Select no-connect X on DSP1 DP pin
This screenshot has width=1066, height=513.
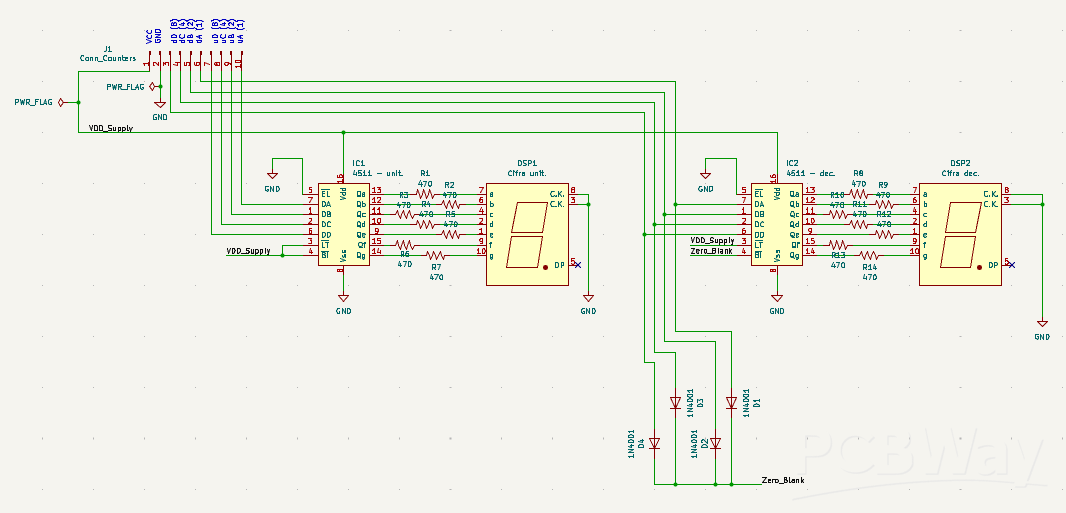[x=578, y=264]
